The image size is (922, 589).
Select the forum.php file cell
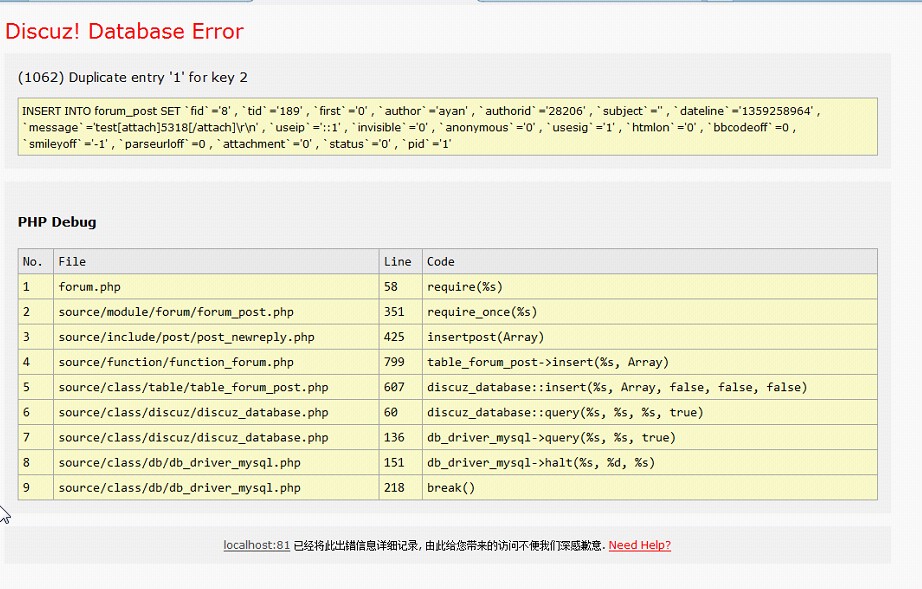click(x=216, y=287)
